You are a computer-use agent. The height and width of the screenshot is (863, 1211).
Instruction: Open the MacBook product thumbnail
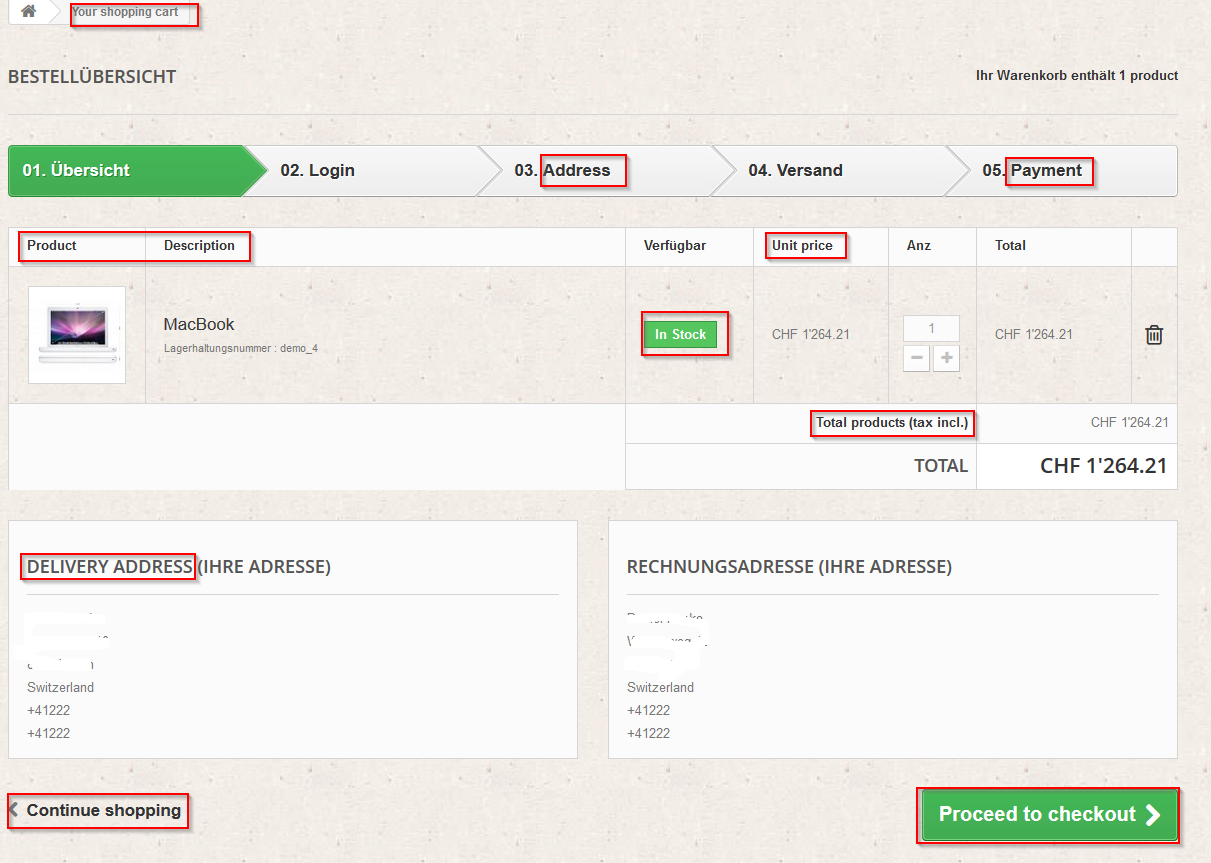[77, 335]
